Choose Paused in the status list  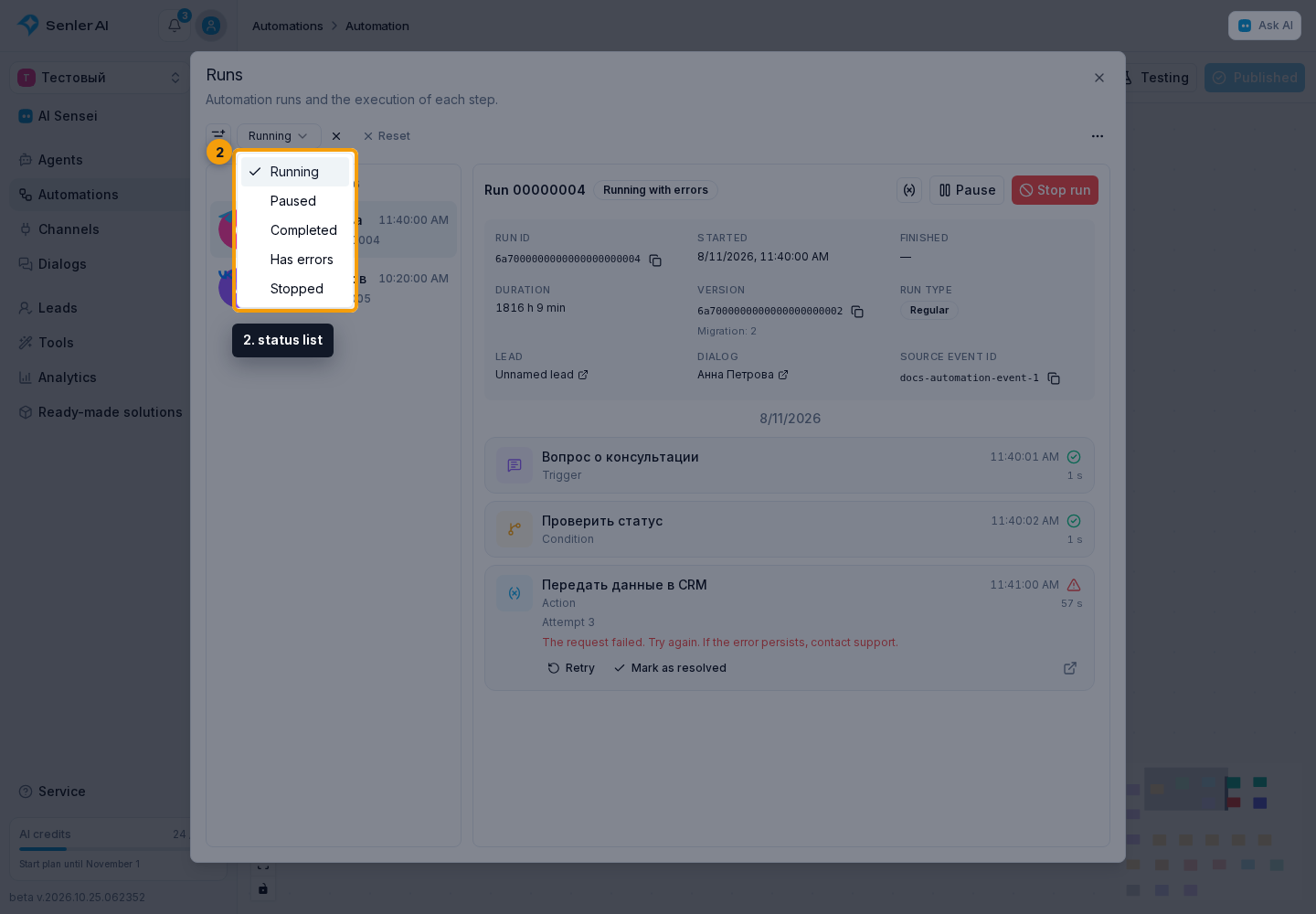[x=295, y=201]
